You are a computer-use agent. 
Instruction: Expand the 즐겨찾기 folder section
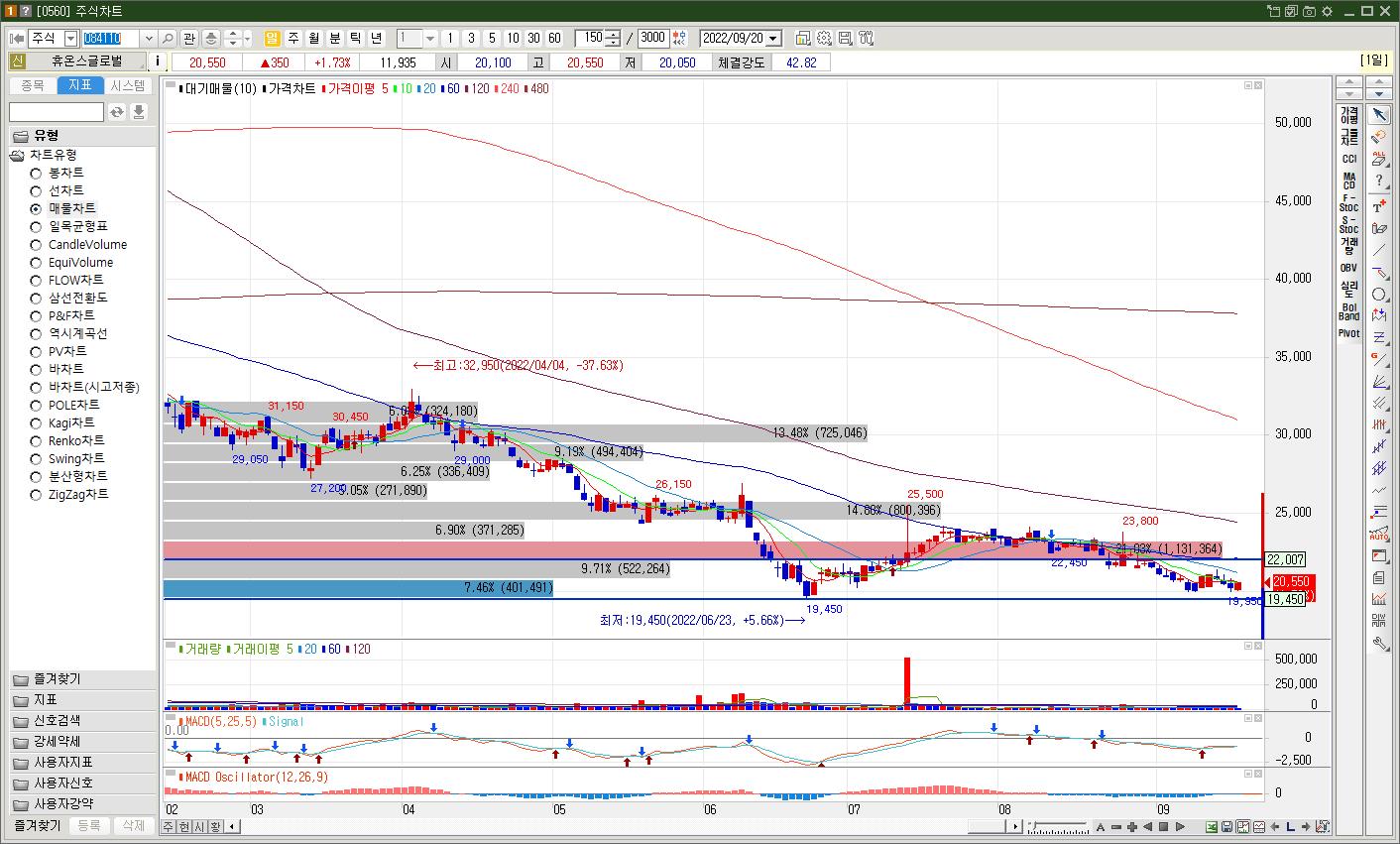(x=82, y=679)
